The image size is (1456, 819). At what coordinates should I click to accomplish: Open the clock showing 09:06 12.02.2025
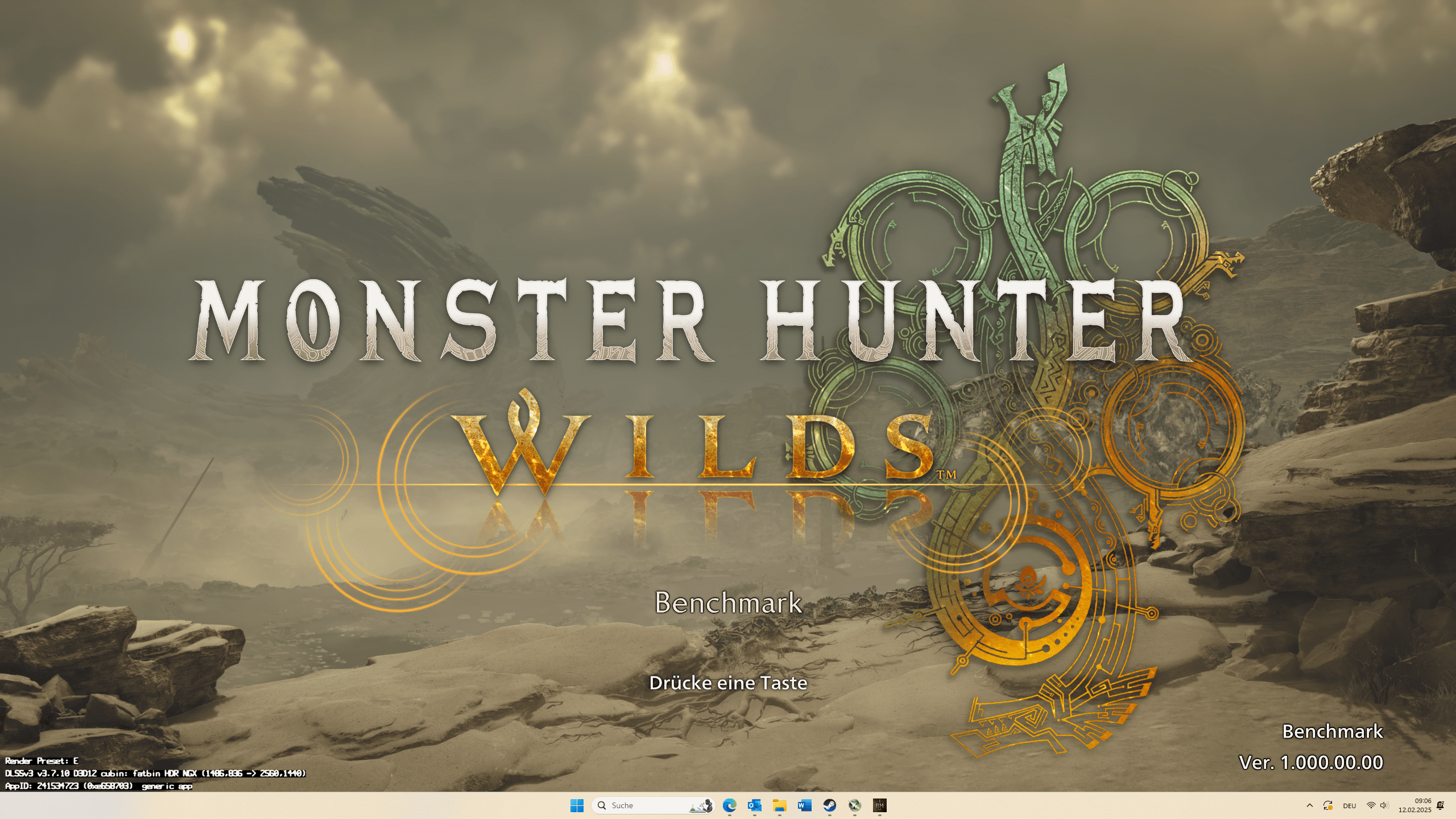tap(1415, 805)
